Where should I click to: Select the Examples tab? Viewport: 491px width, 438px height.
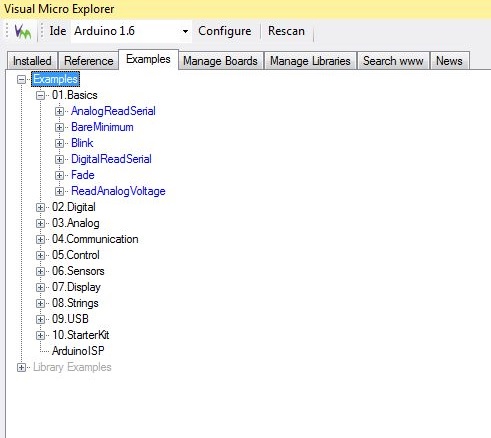(x=148, y=59)
